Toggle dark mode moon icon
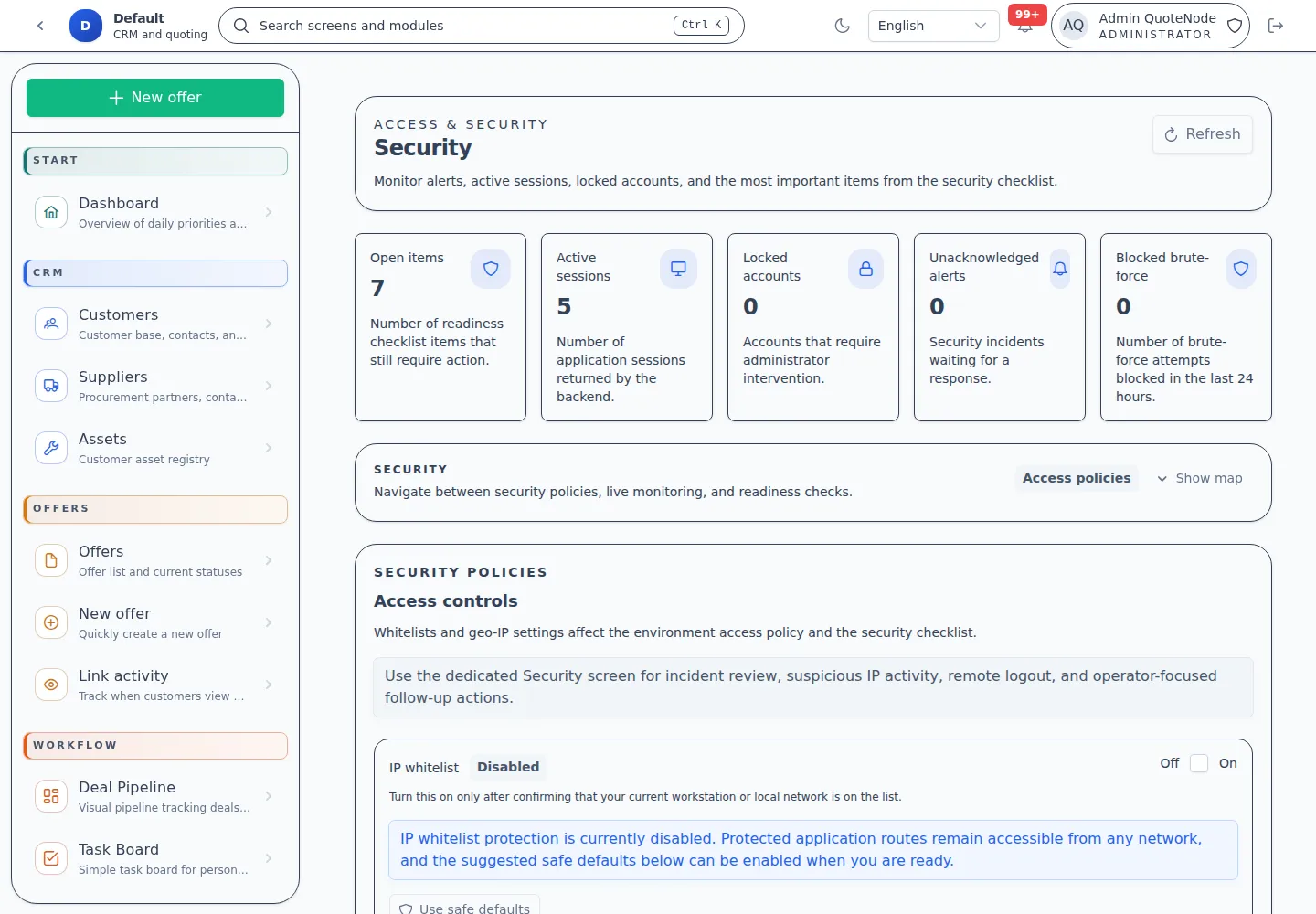Viewport: 1316px width, 914px height. (x=843, y=26)
